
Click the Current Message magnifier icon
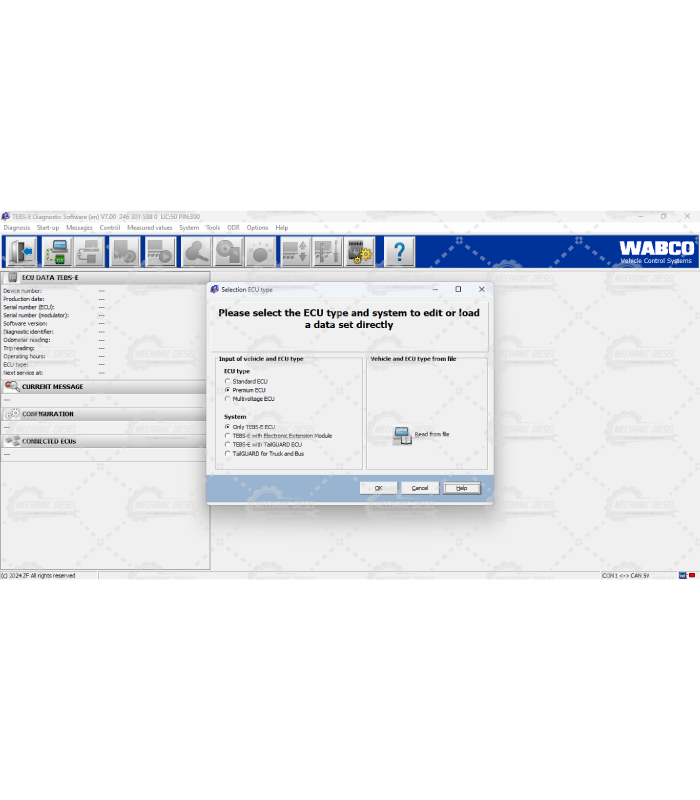coord(12,387)
